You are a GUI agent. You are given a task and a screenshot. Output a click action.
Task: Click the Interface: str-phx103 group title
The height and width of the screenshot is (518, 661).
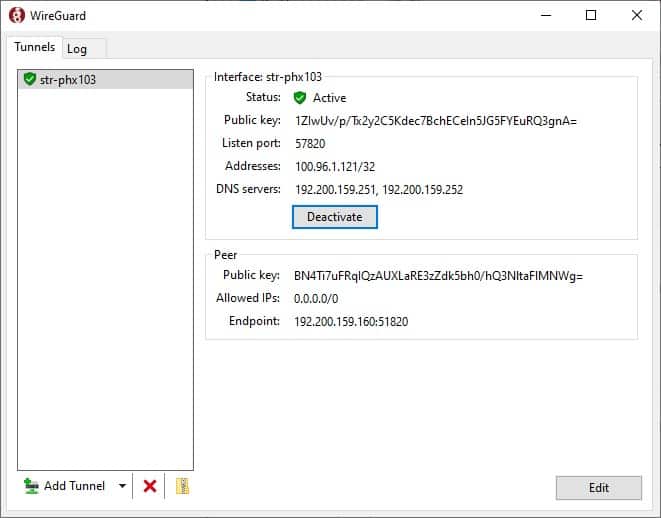tap(268, 77)
